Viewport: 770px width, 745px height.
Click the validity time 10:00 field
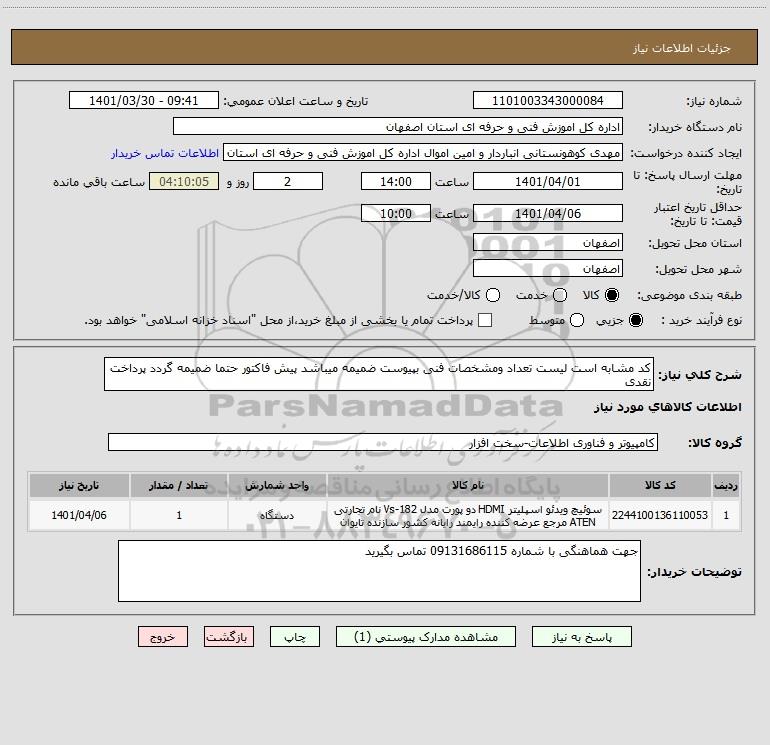[x=396, y=213]
